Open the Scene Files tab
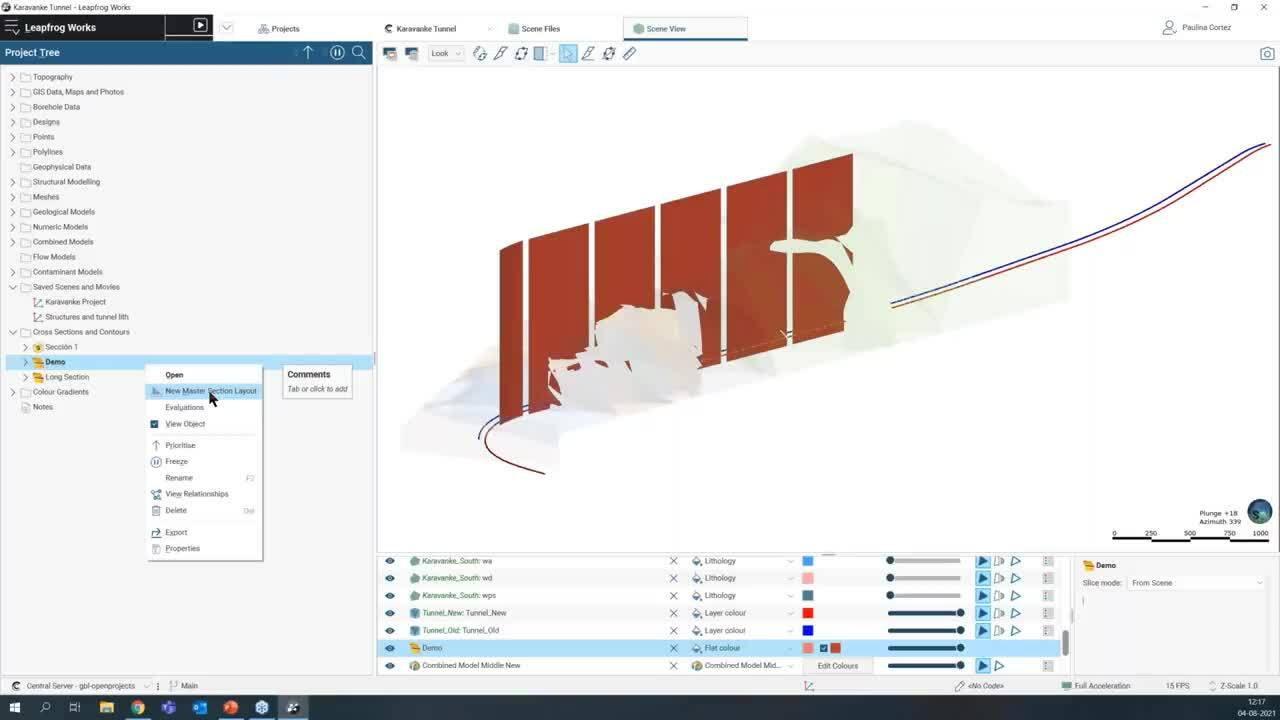This screenshot has width=1280, height=720. [x=533, y=28]
